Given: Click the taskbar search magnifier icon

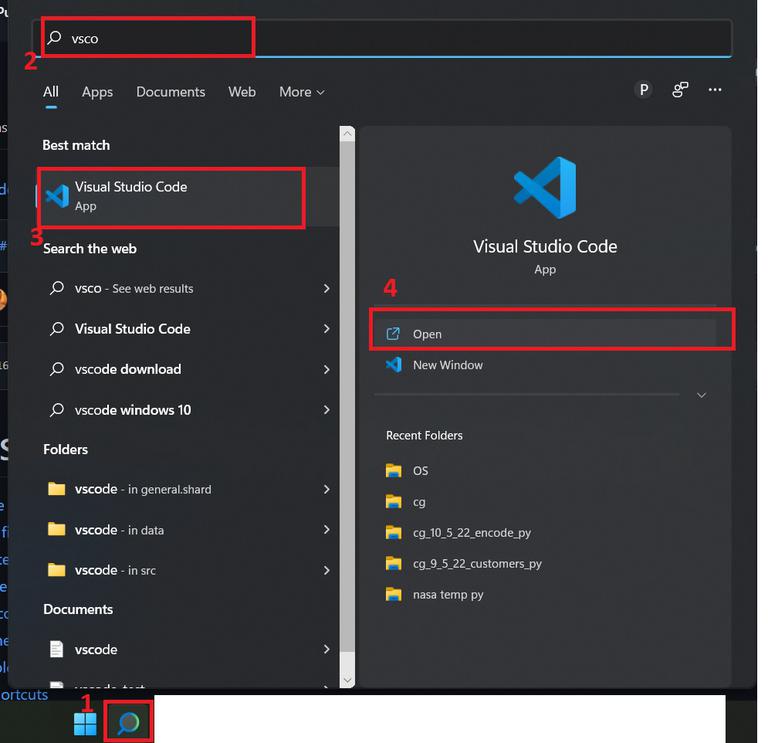Looking at the screenshot, I should [129, 723].
